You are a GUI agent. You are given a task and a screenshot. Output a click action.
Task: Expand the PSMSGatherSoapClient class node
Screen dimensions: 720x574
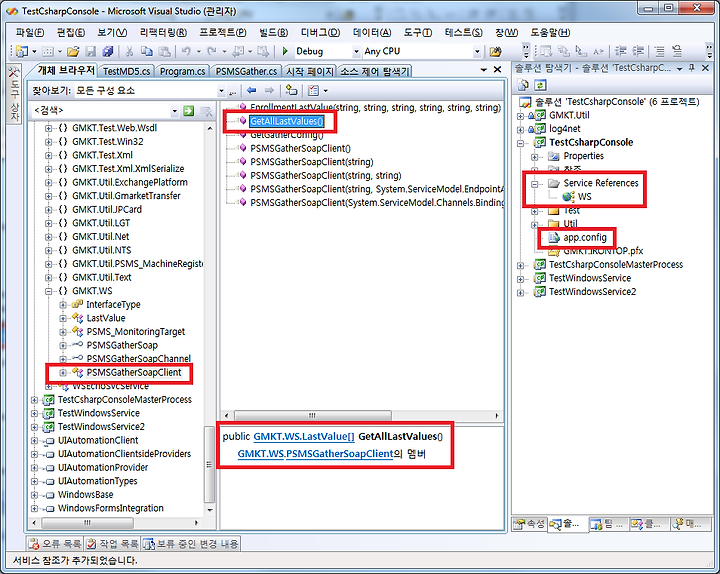62,372
